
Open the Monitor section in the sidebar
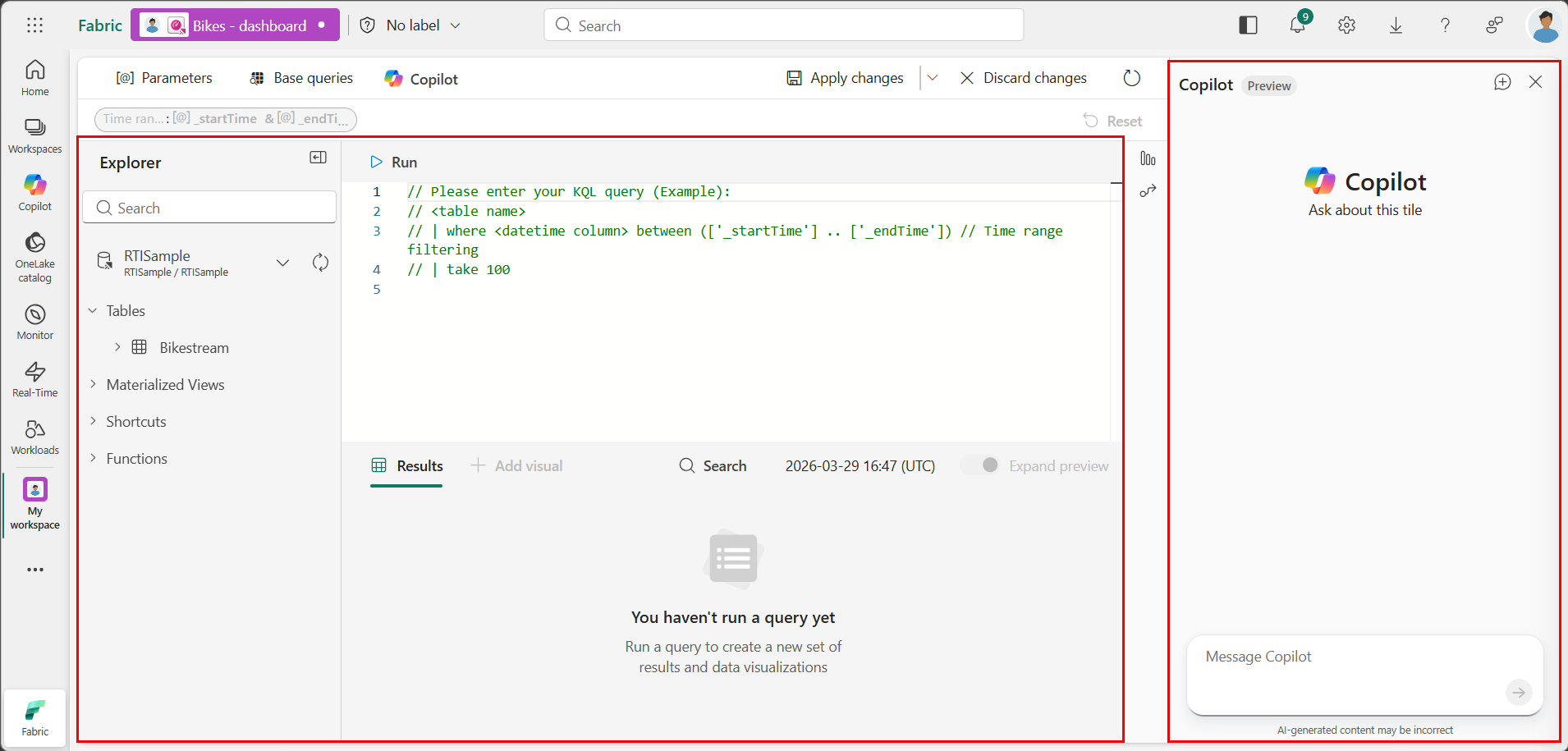[34, 320]
